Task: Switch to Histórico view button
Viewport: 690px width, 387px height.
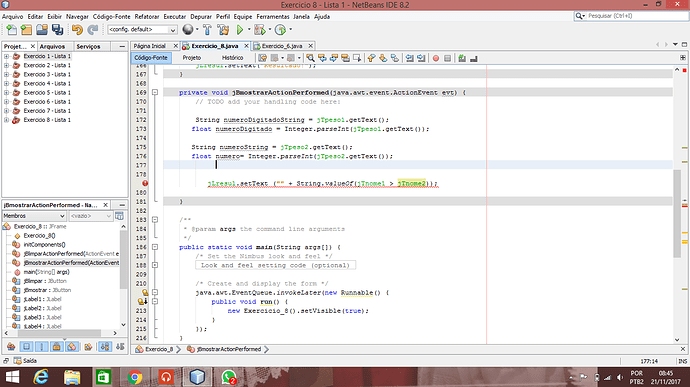Action: (x=232, y=58)
